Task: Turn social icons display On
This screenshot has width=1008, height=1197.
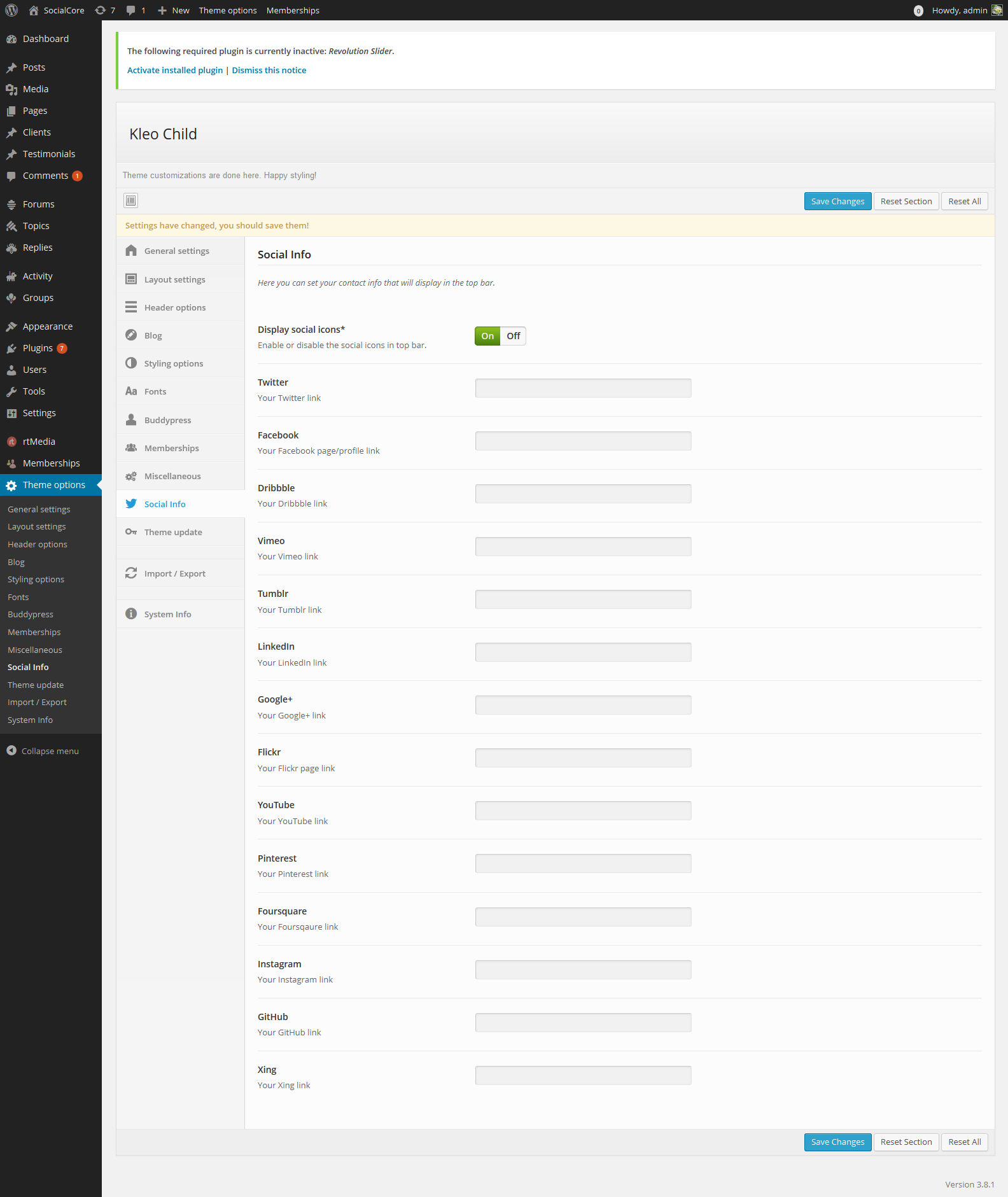Action: click(x=487, y=336)
